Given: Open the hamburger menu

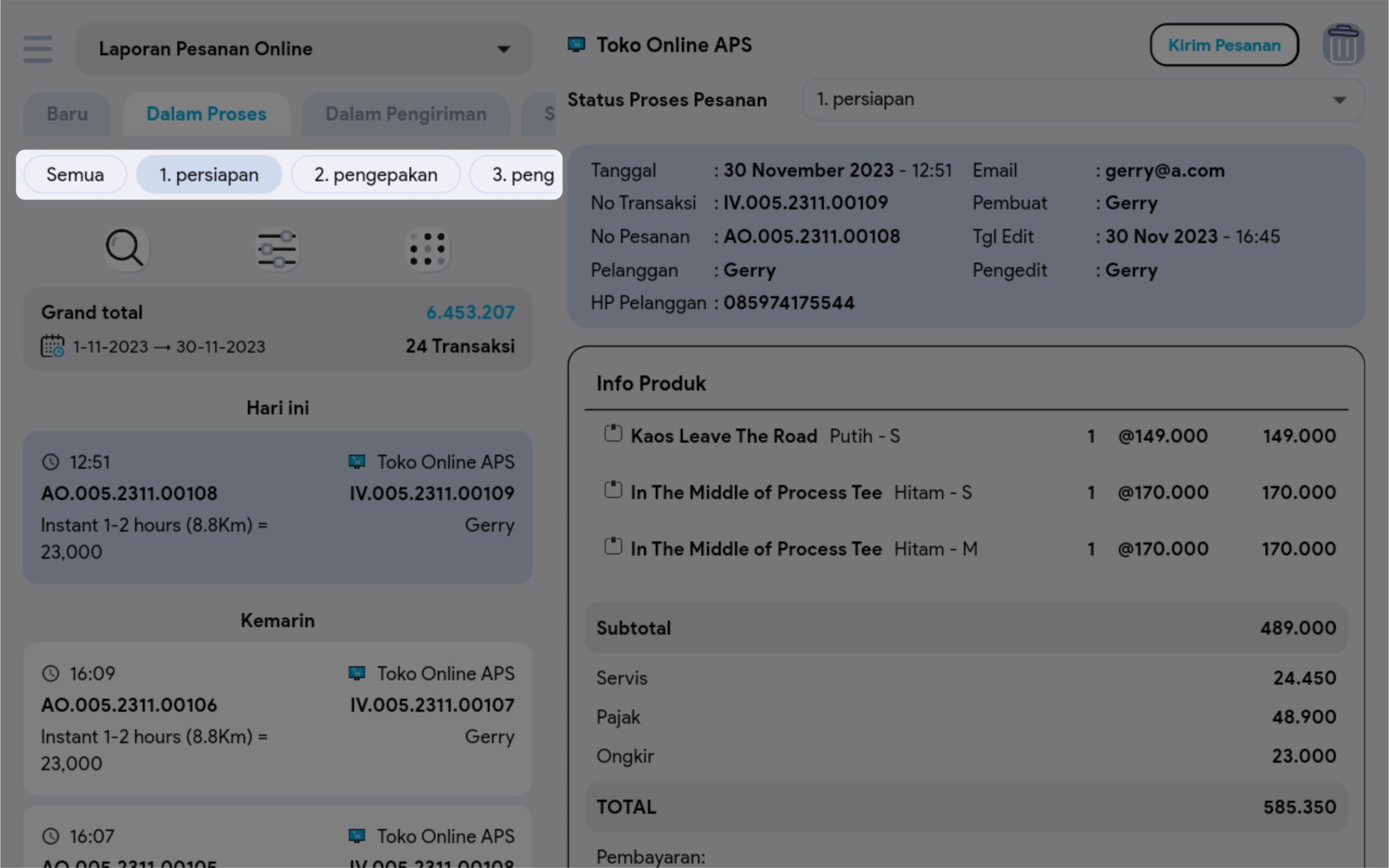Looking at the screenshot, I should pos(38,49).
